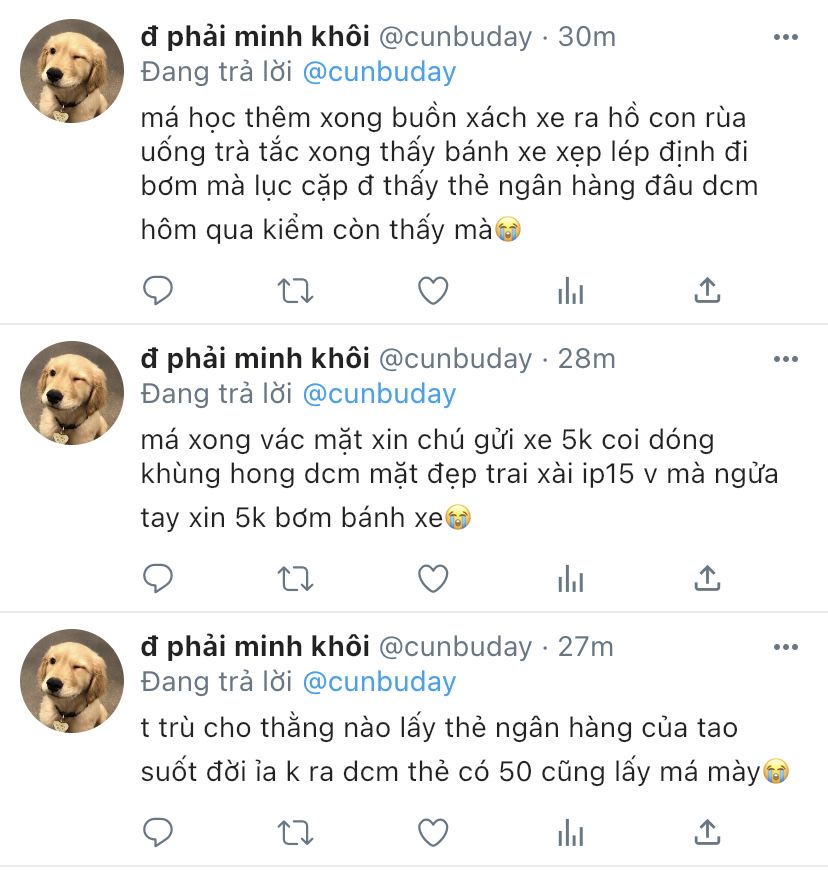
Task: Reply to the 30m tweet
Action: pyautogui.click(x=158, y=290)
